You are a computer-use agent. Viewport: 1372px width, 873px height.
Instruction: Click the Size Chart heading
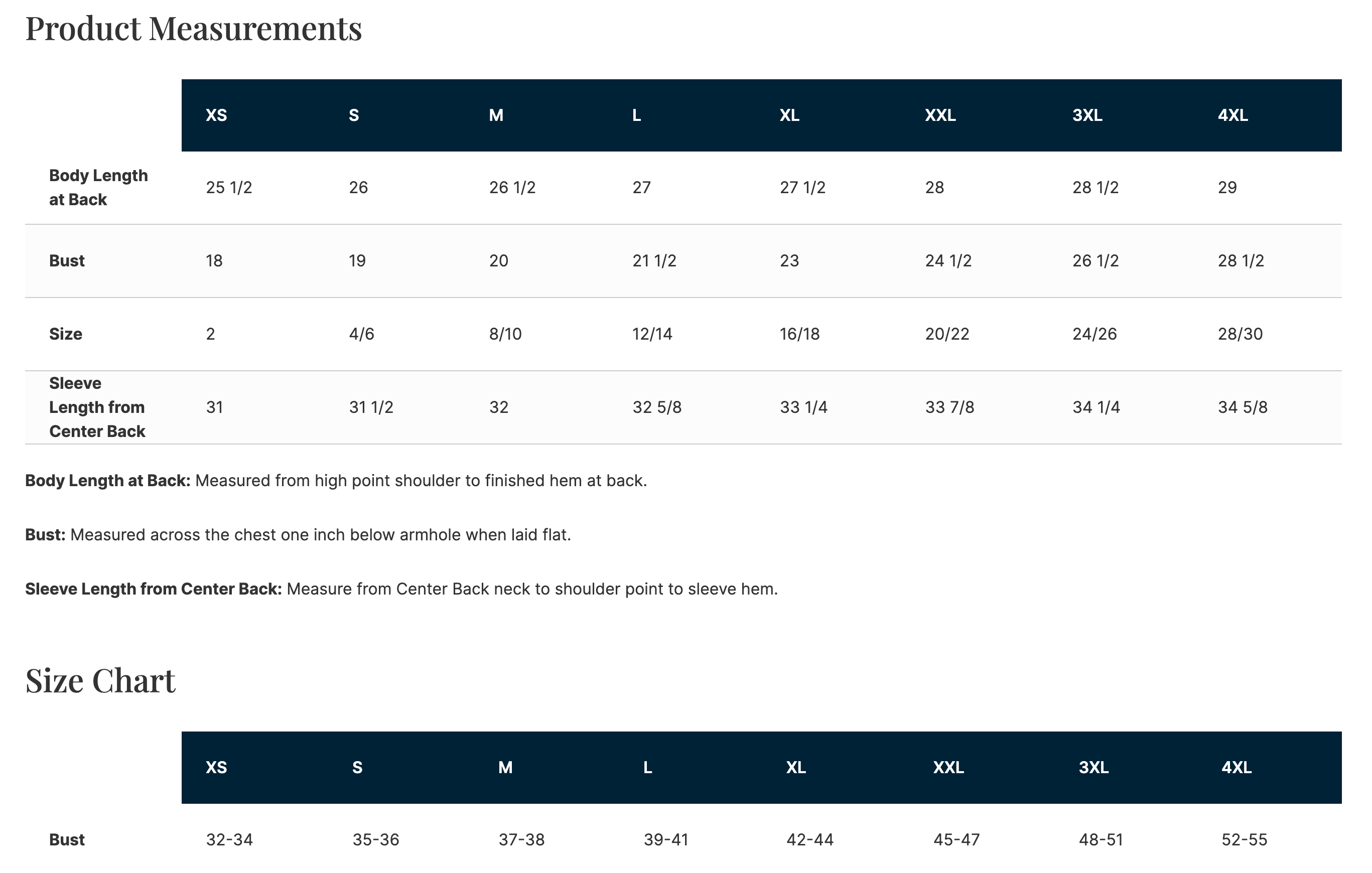point(100,680)
